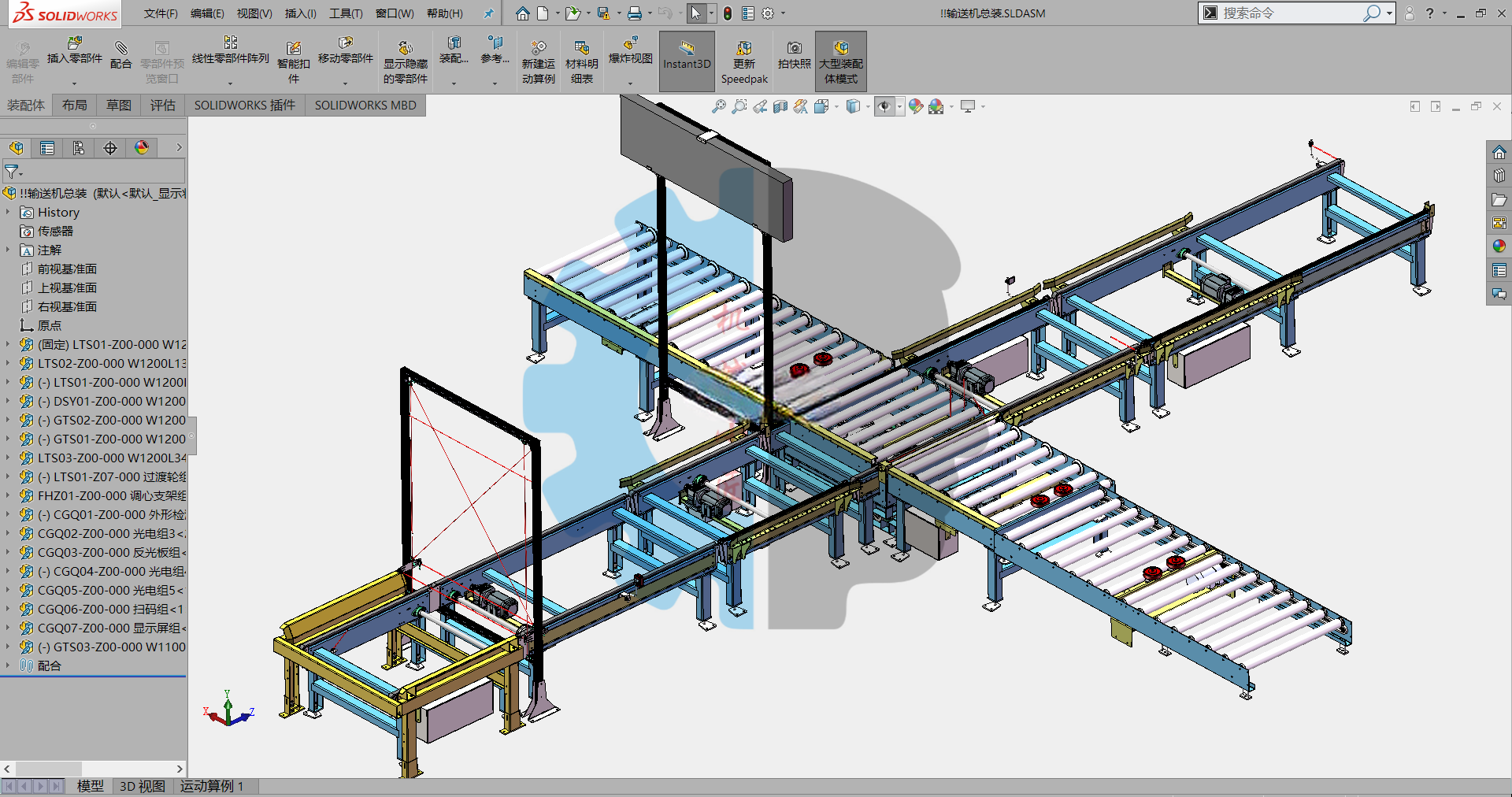The image size is (1512, 797).
Task: Switch to the Motion Study 1 tab
Action: [213, 786]
